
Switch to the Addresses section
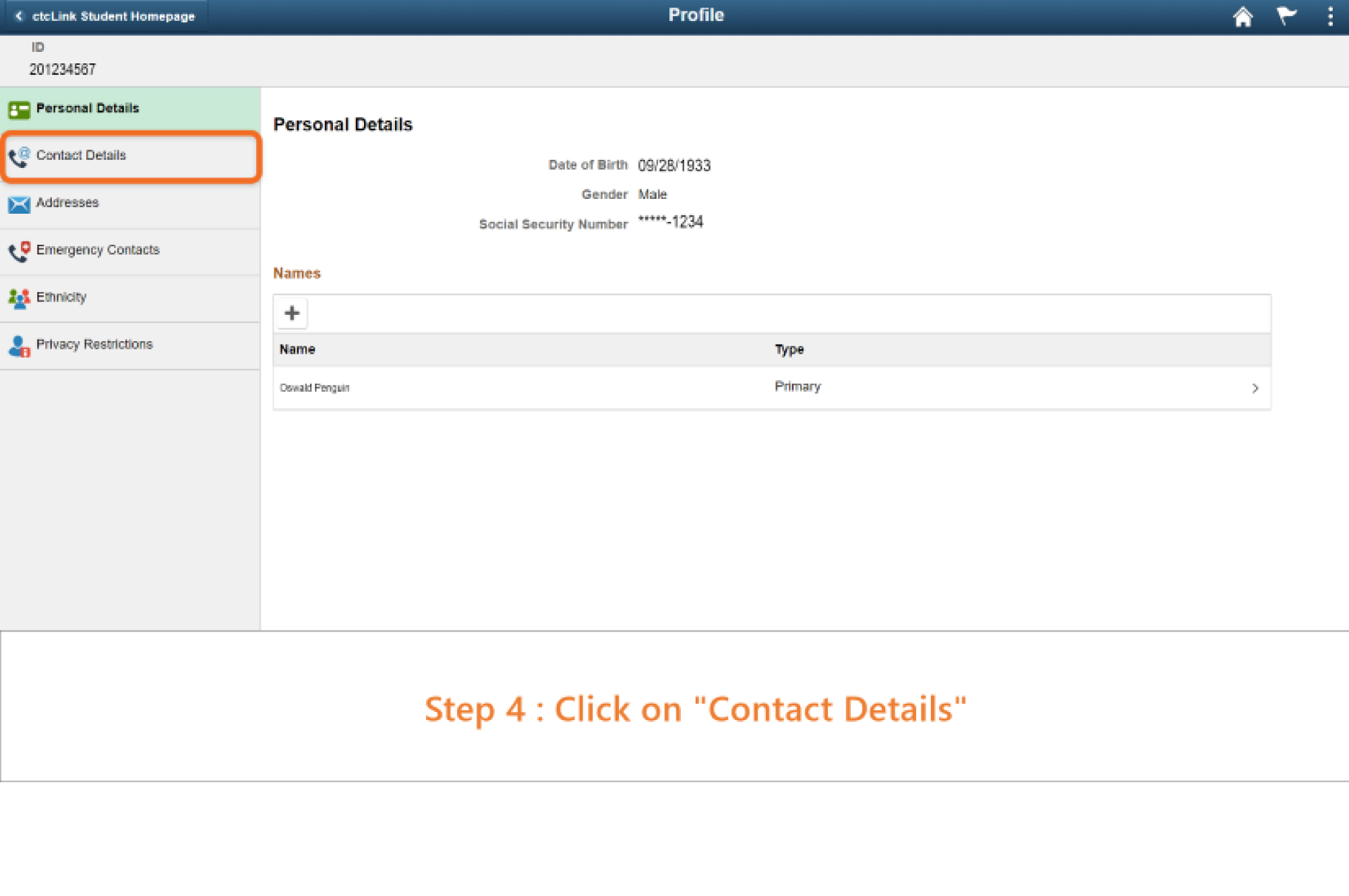(x=67, y=202)
